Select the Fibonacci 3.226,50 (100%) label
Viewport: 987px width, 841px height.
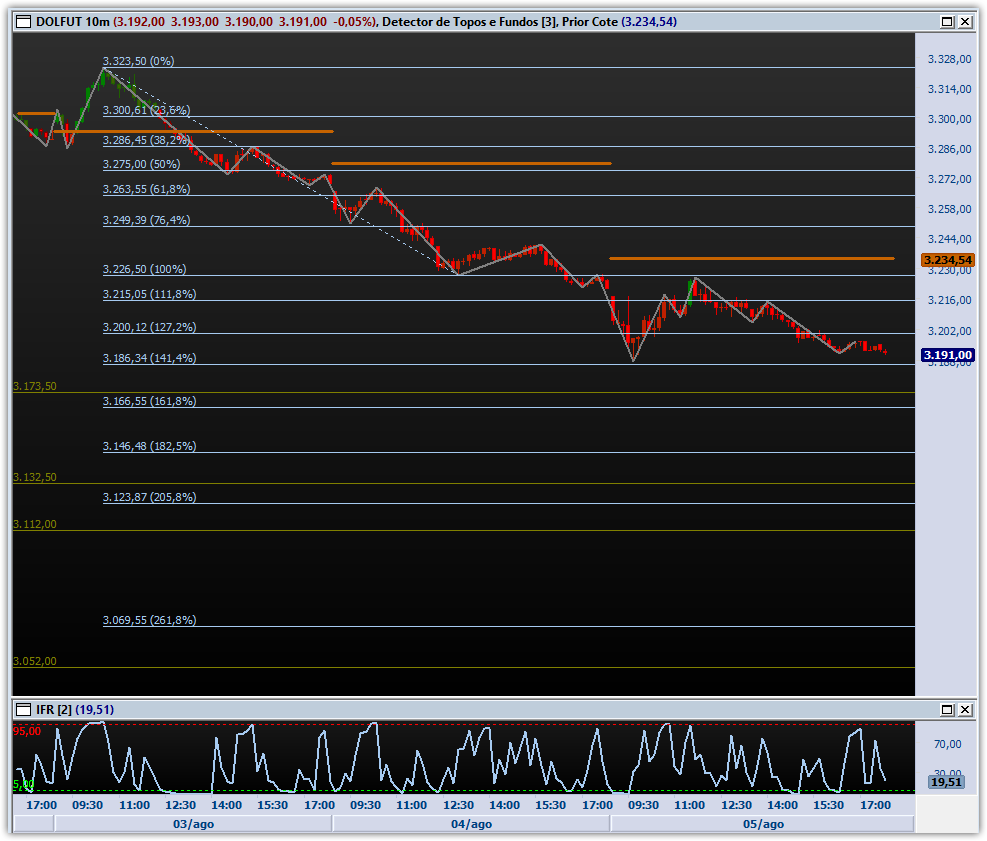pyautogui.click(x=145, y=269)
